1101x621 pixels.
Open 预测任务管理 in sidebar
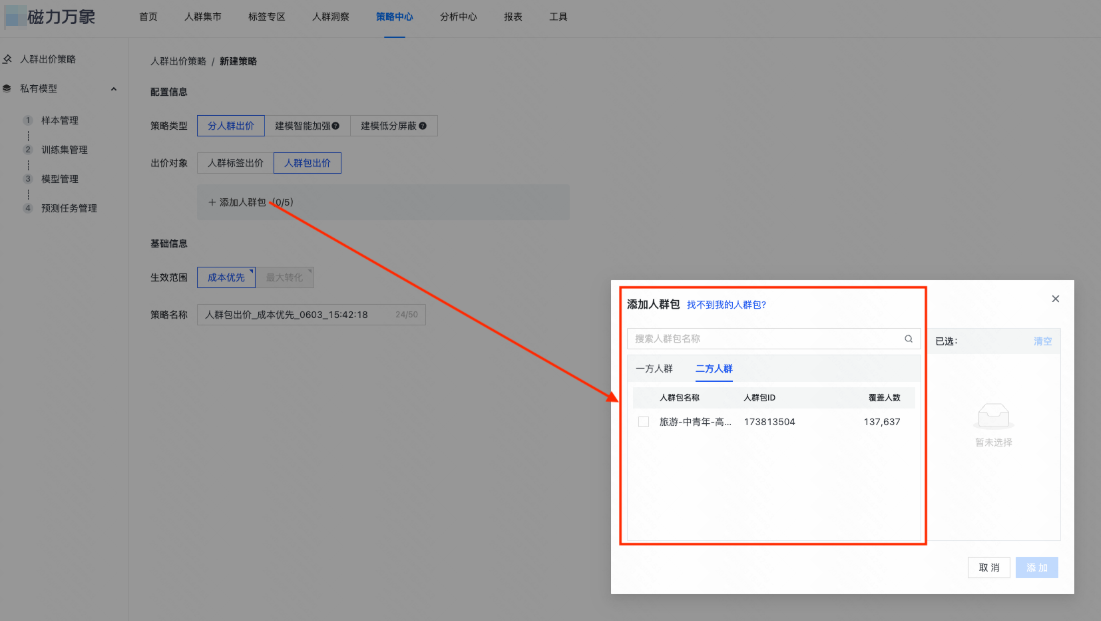pos(69,208)
